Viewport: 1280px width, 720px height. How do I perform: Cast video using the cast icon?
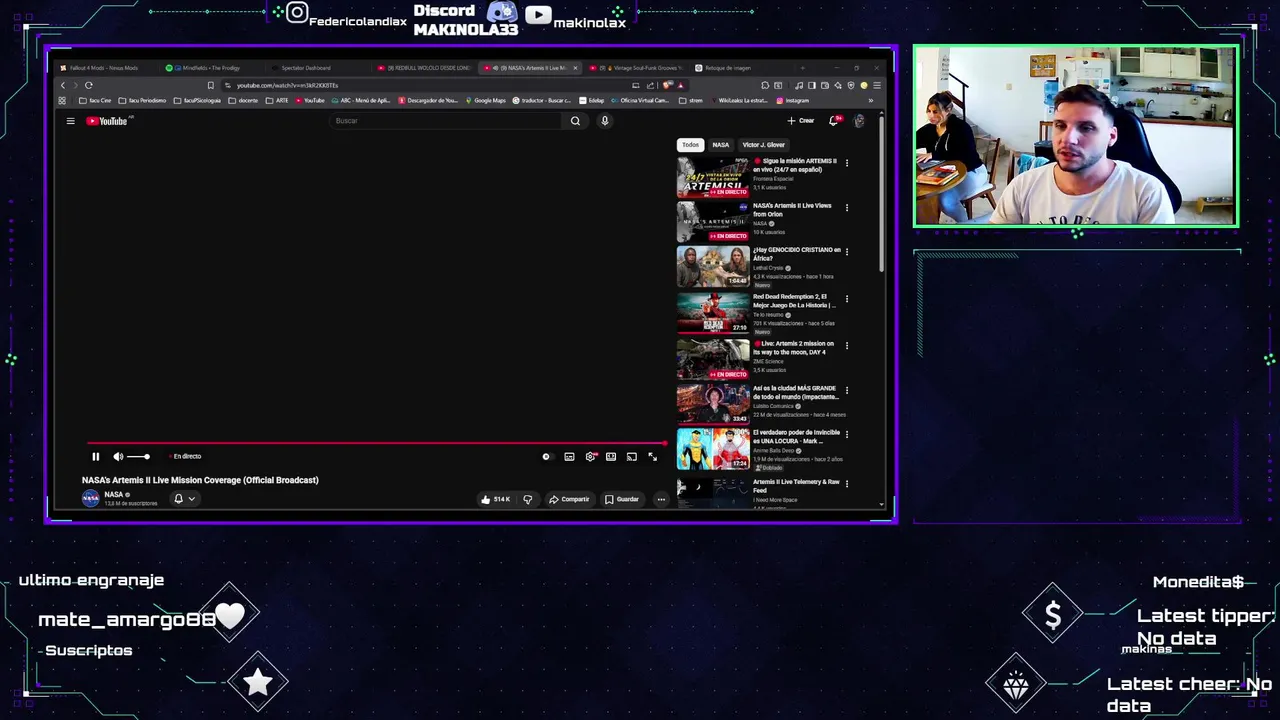632,457
